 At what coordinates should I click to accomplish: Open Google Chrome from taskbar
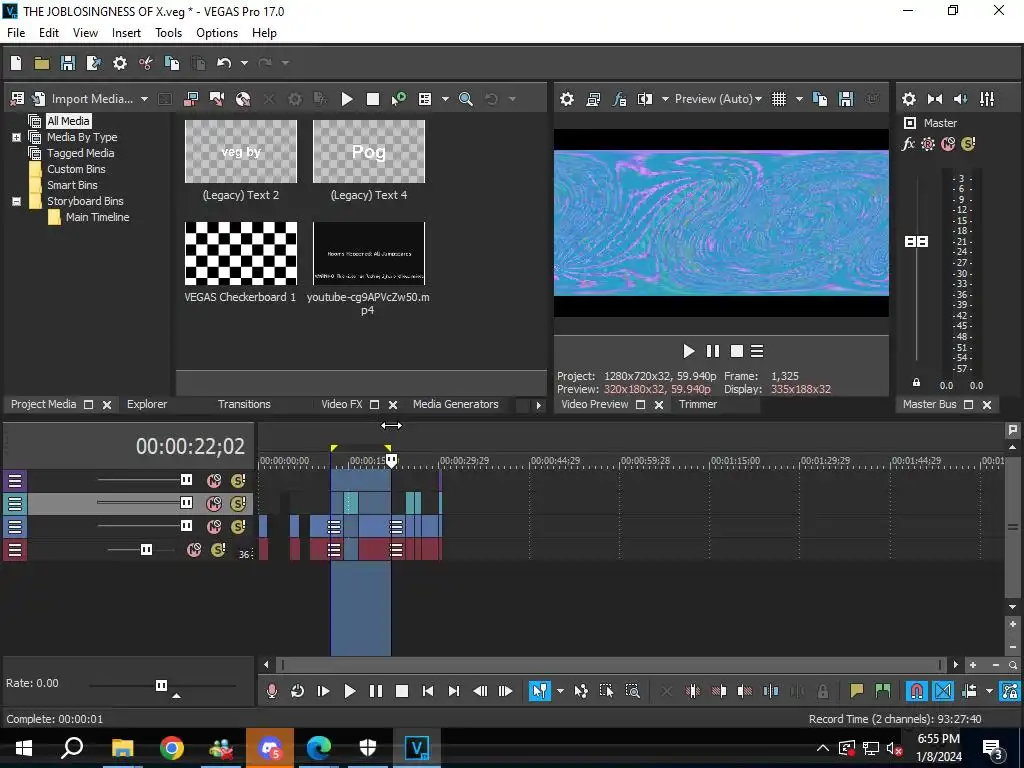(172, 748)
